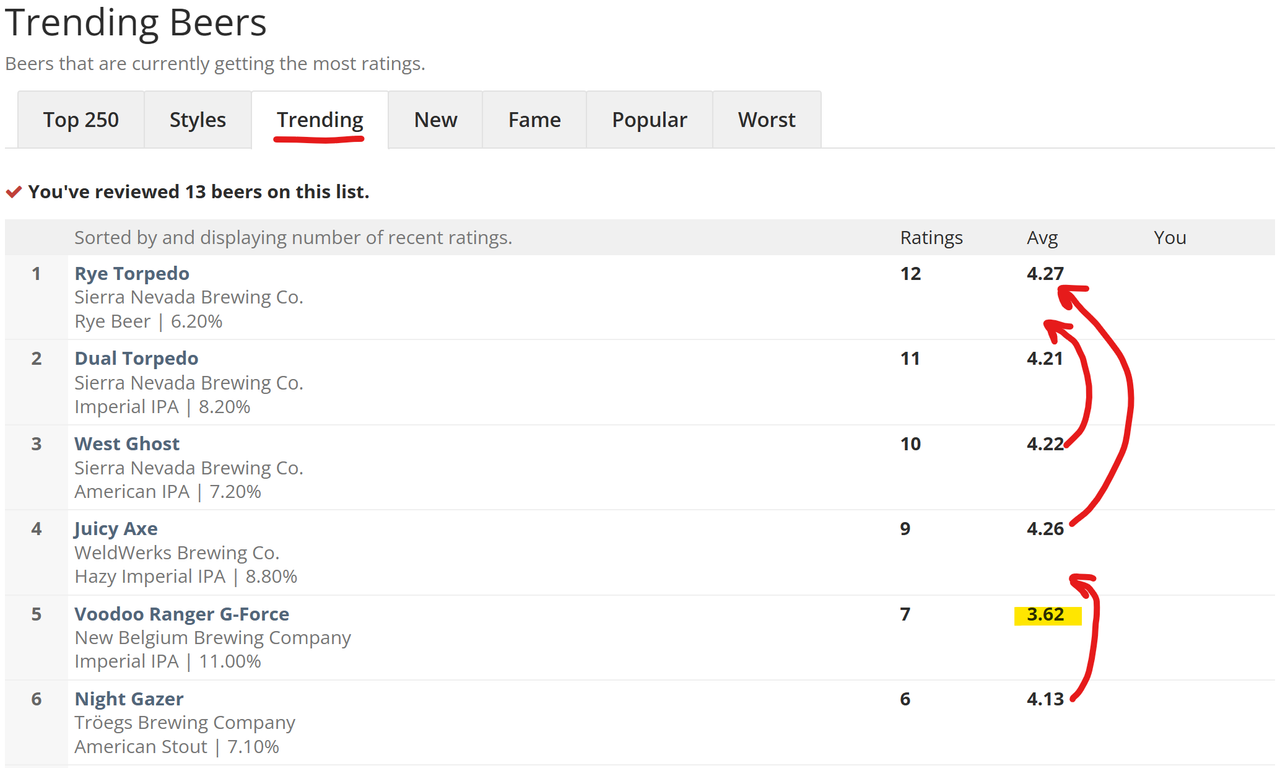Open the New tab

[436, 120]
